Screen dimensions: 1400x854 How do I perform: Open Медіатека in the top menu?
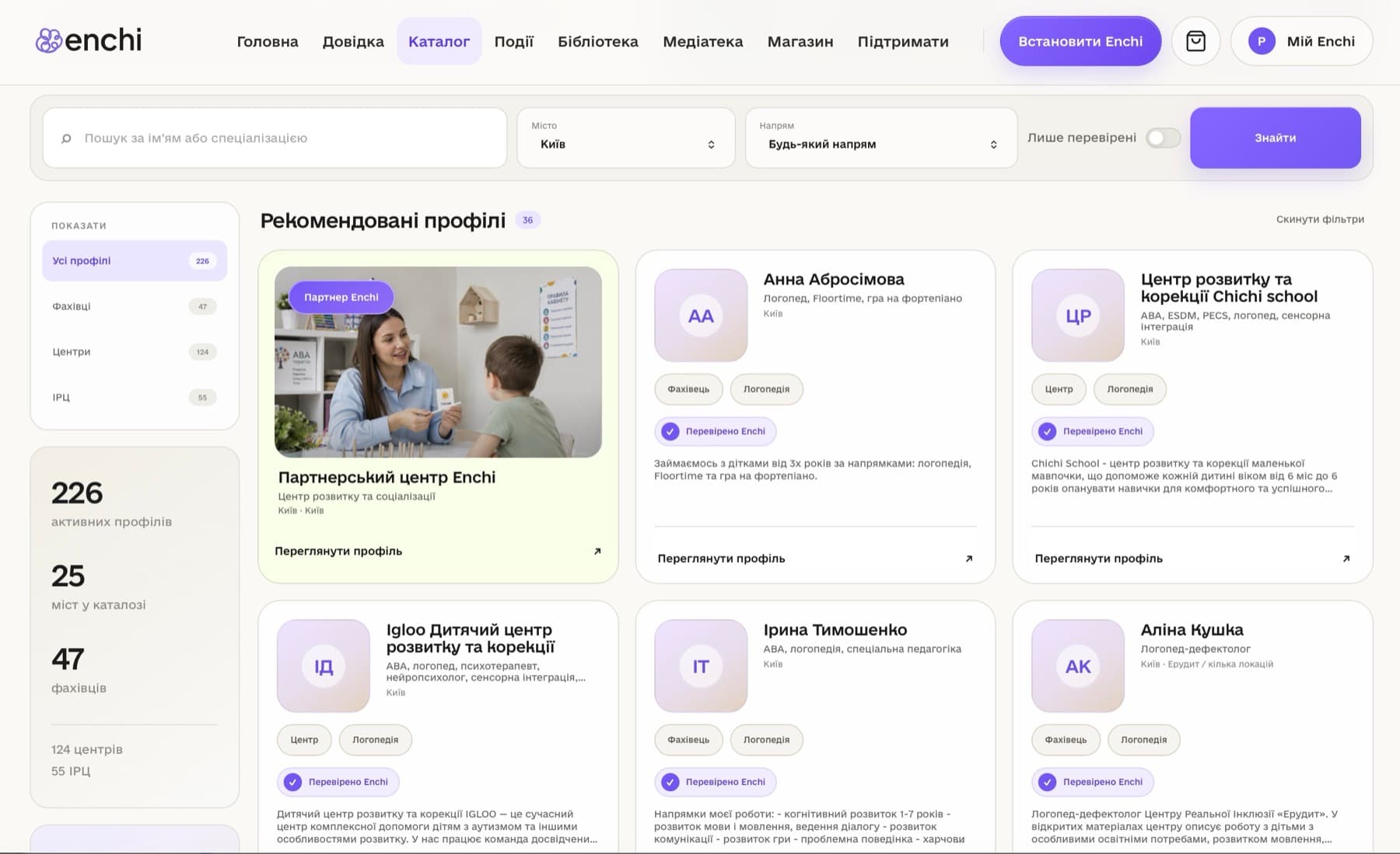pyautogui.click(x=703, y=41)
